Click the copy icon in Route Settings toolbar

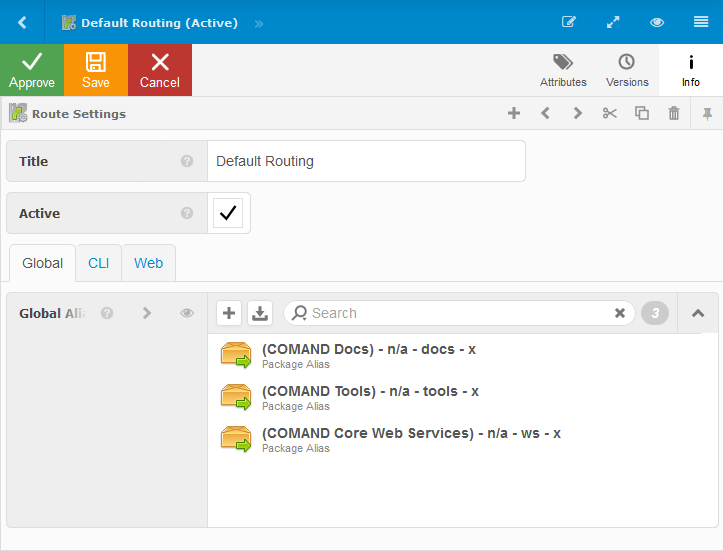click(x=642, y=114)
